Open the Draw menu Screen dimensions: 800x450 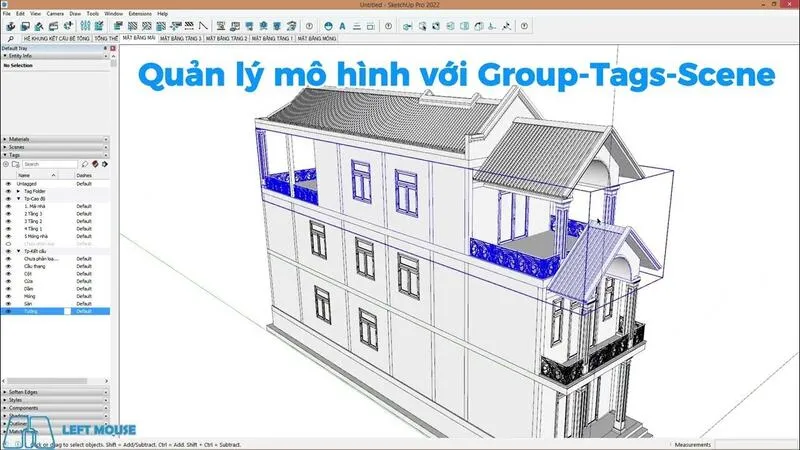(75, 14)
